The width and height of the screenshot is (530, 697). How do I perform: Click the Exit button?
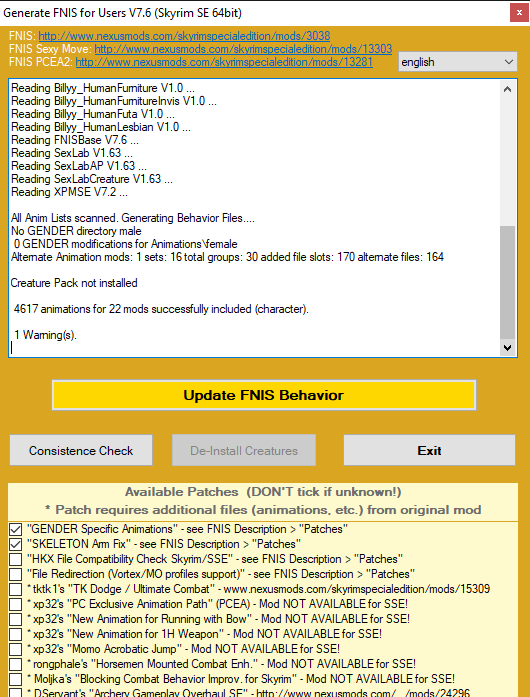coord(429,450)
